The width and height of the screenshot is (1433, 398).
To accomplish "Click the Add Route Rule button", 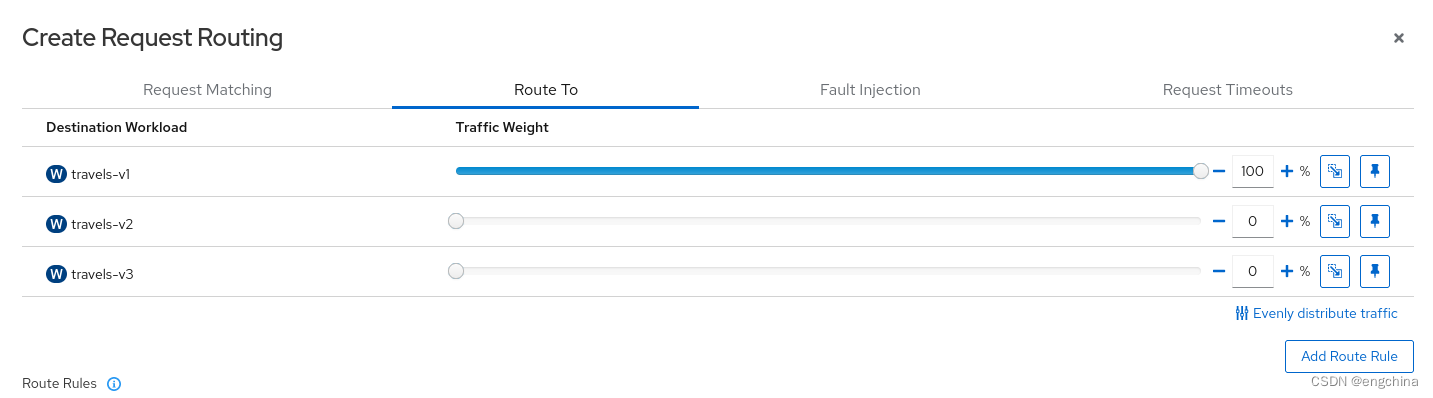I will pos(1349,356).
